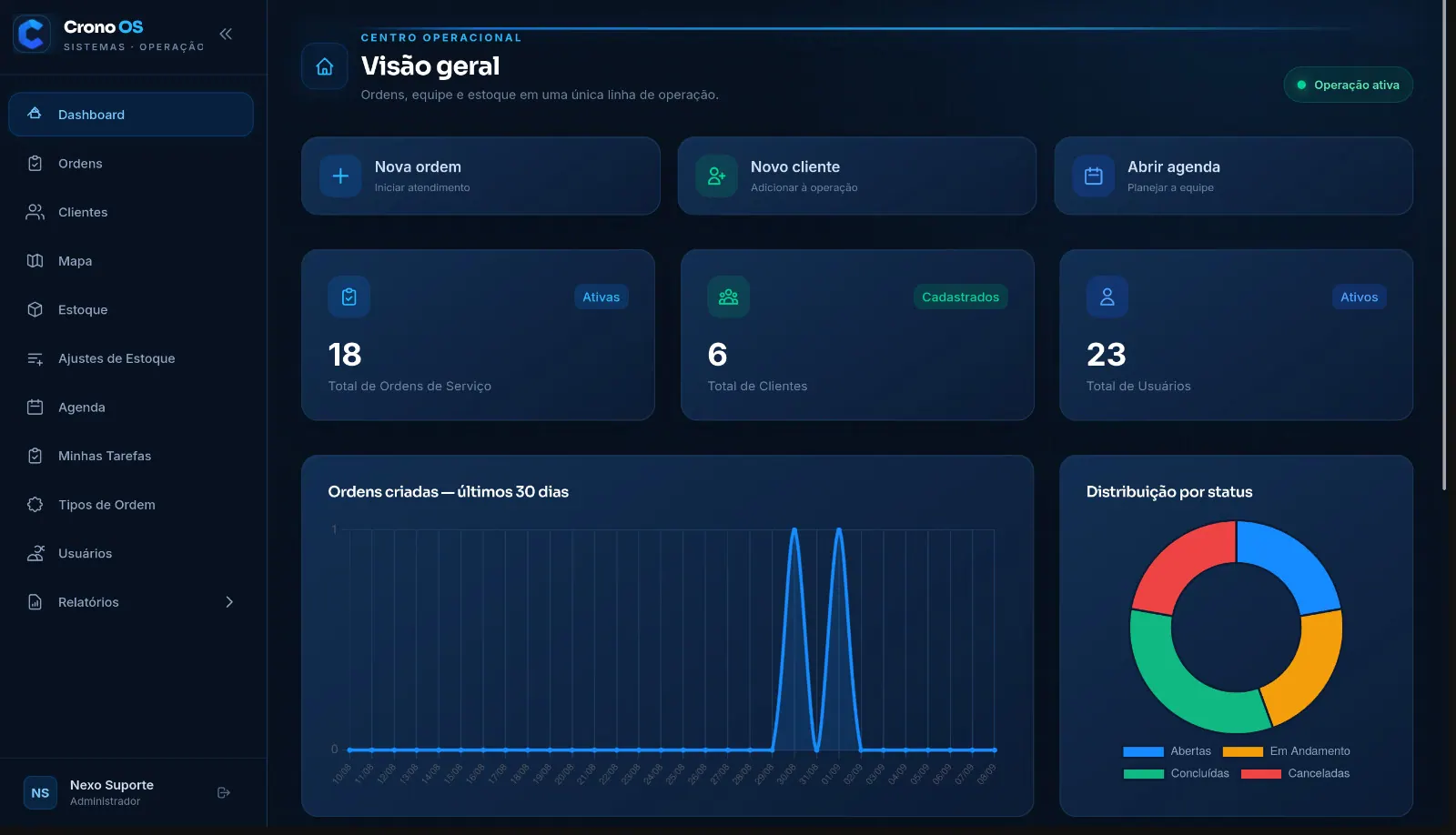Click the Ordens criadas chart title
Screen dimensions: 1456x835
tap(449, 492)
